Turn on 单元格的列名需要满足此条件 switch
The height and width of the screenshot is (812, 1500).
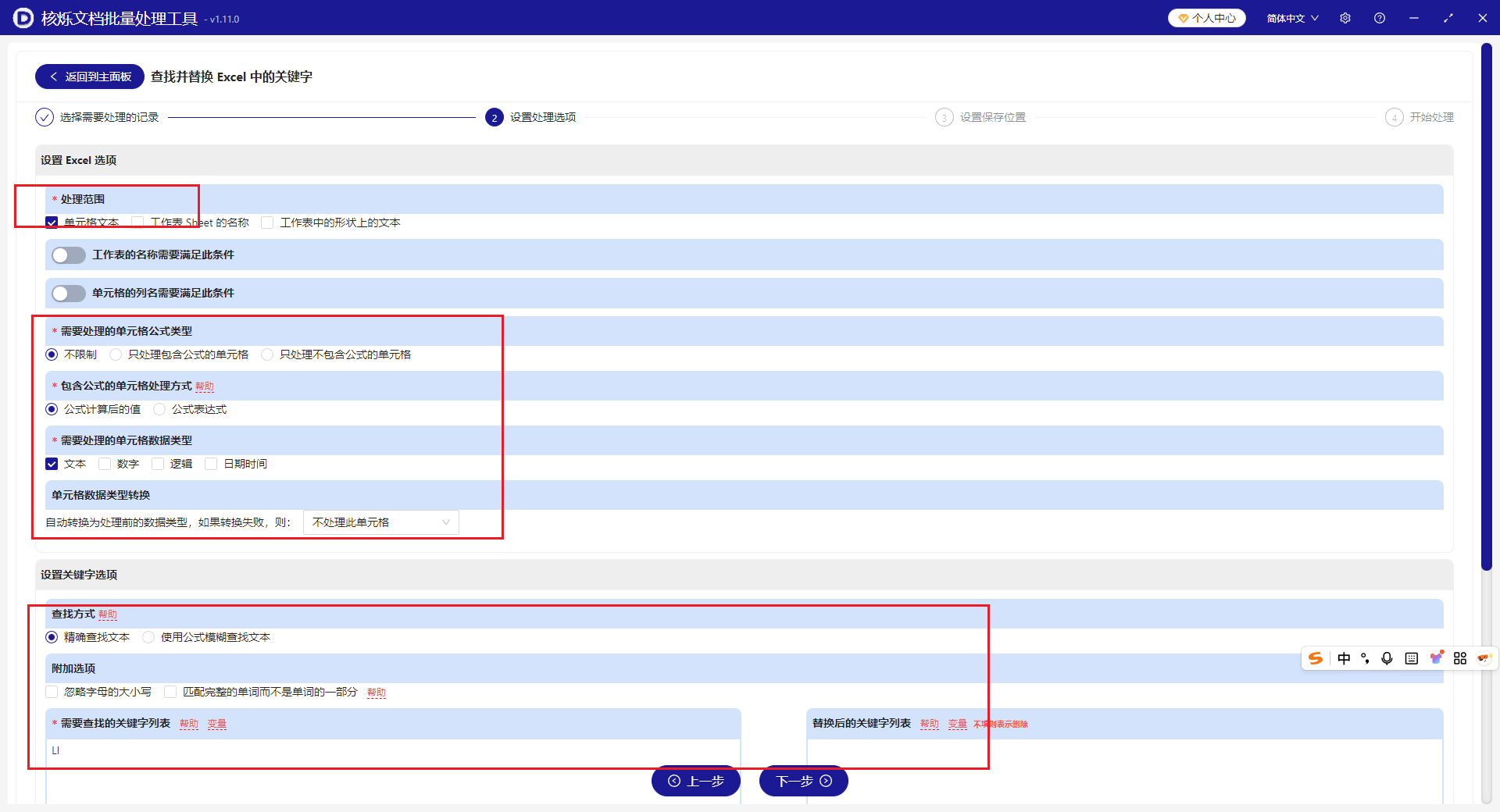[x=69, y=294]
